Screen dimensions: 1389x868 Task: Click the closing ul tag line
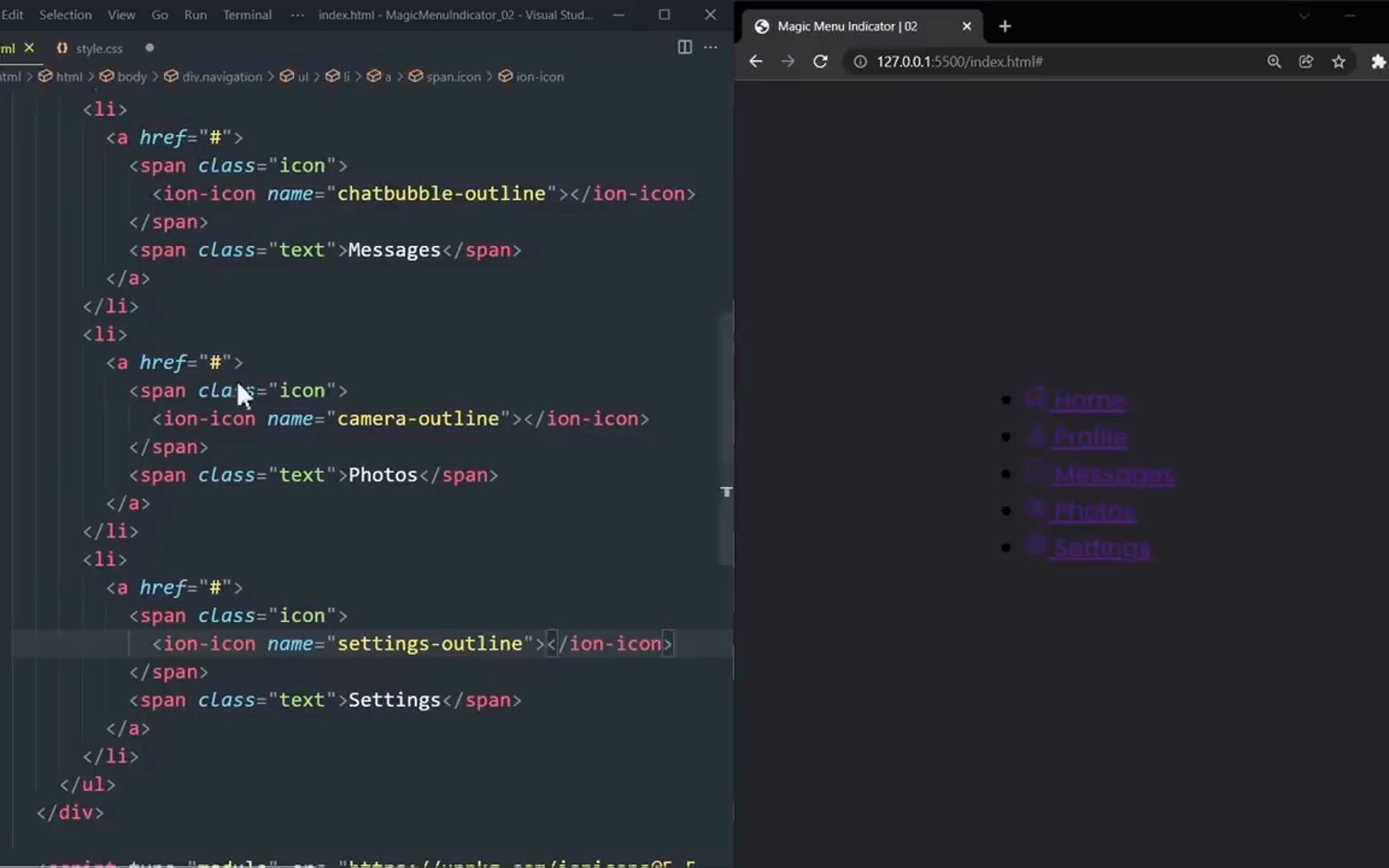point(88,784)
